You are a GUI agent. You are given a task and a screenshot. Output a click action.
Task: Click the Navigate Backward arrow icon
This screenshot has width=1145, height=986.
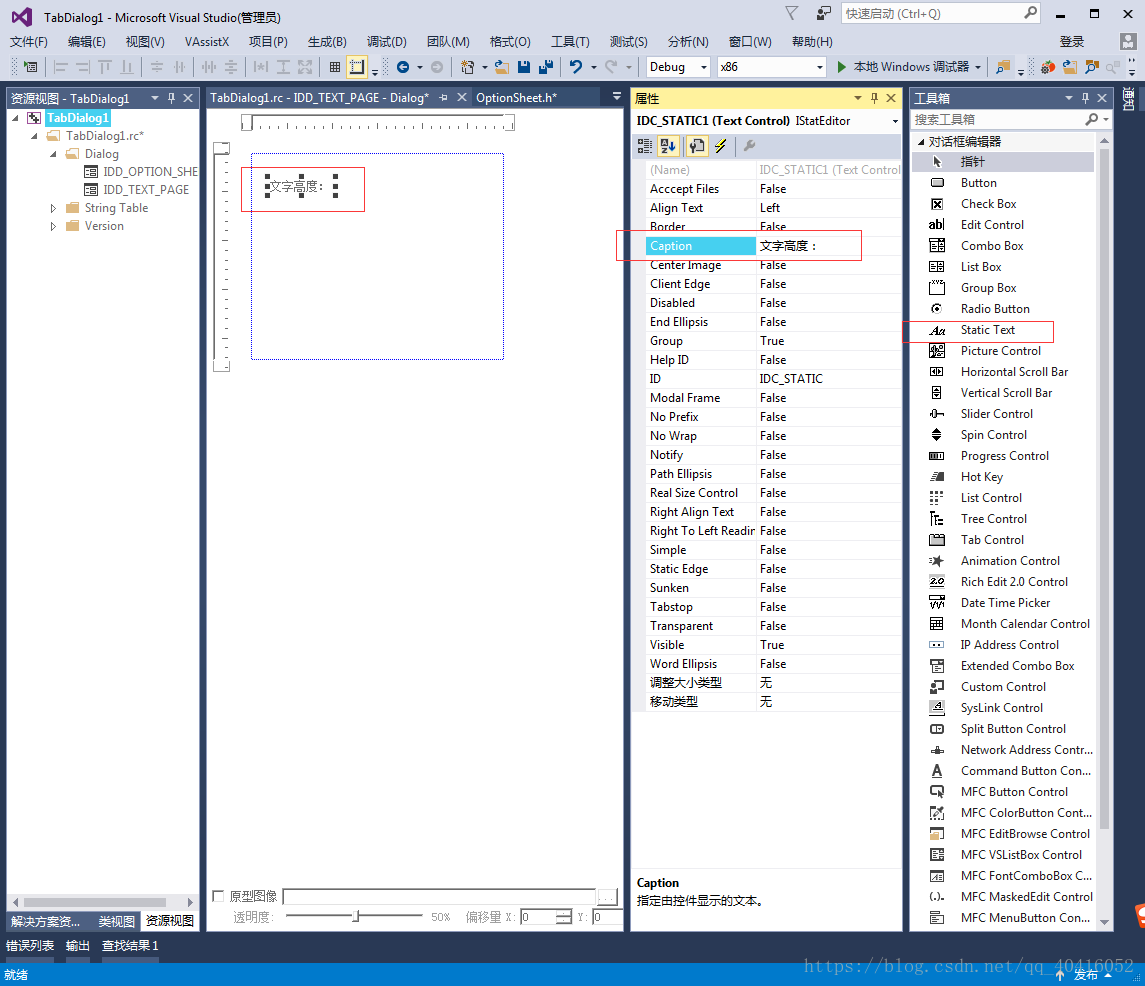click(402, 67)
